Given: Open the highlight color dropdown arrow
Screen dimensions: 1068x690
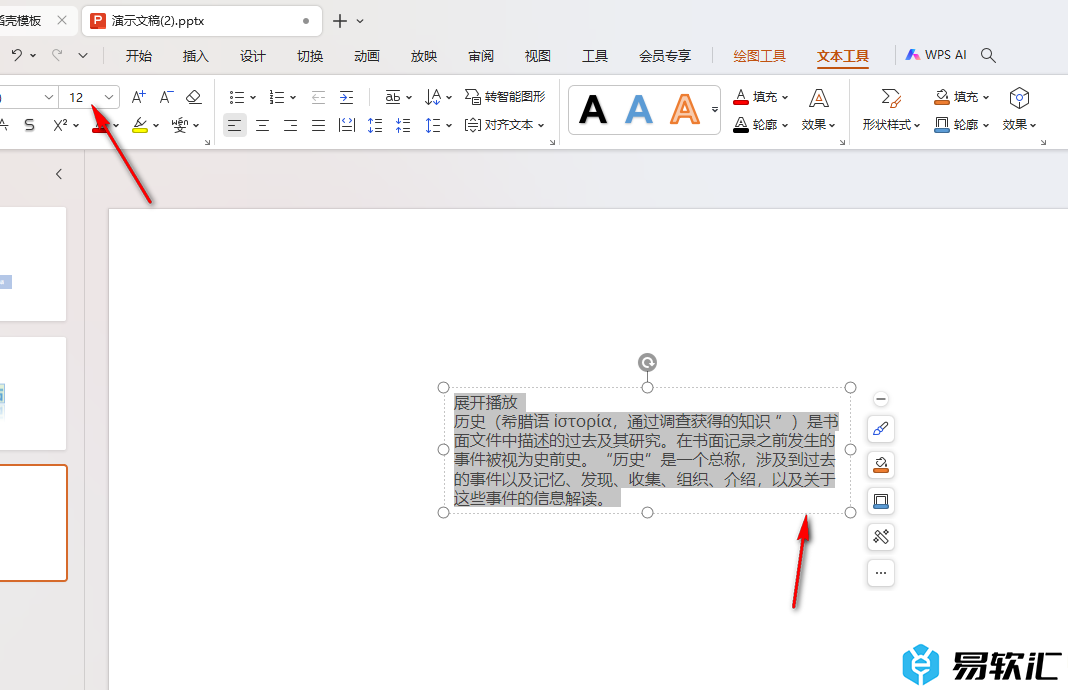Looking at the screenshot, I should tap(156, 125).
